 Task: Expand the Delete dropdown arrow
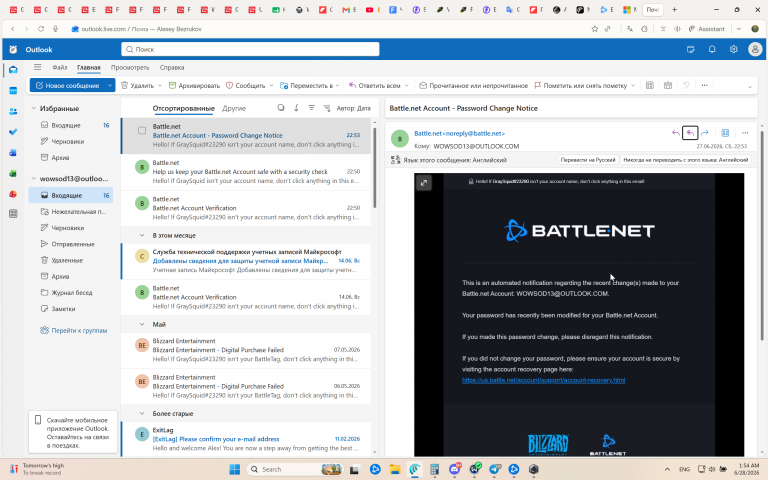coord(160,85)
